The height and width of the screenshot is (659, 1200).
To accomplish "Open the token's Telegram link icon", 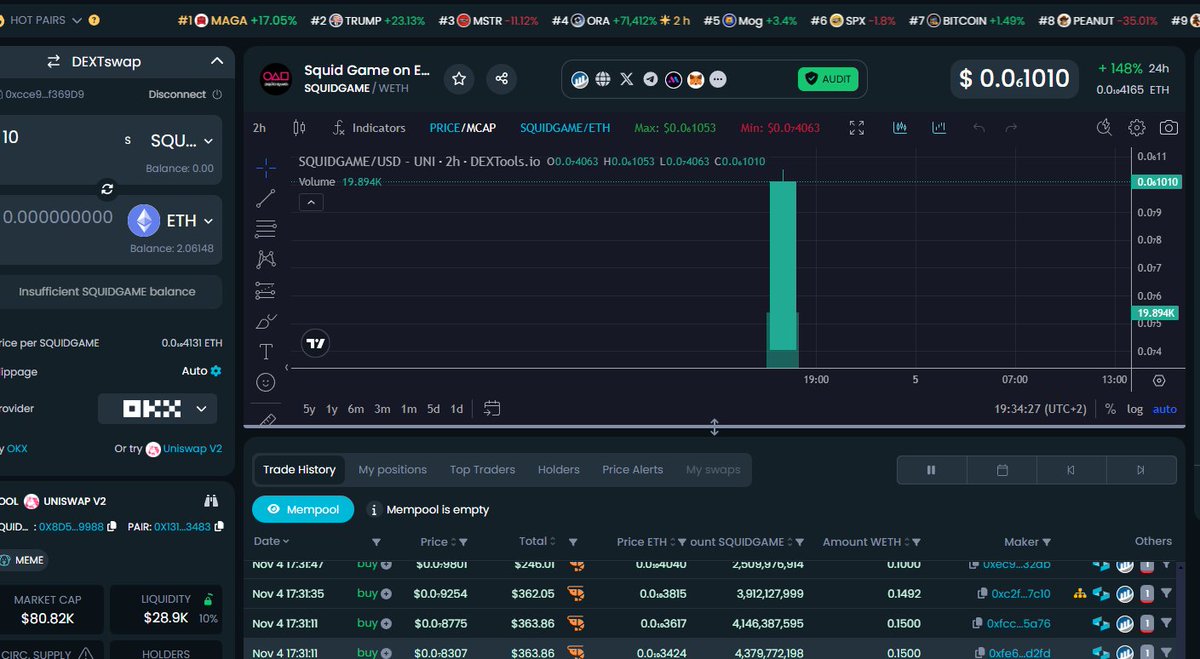I will click(x=651, y=79).
